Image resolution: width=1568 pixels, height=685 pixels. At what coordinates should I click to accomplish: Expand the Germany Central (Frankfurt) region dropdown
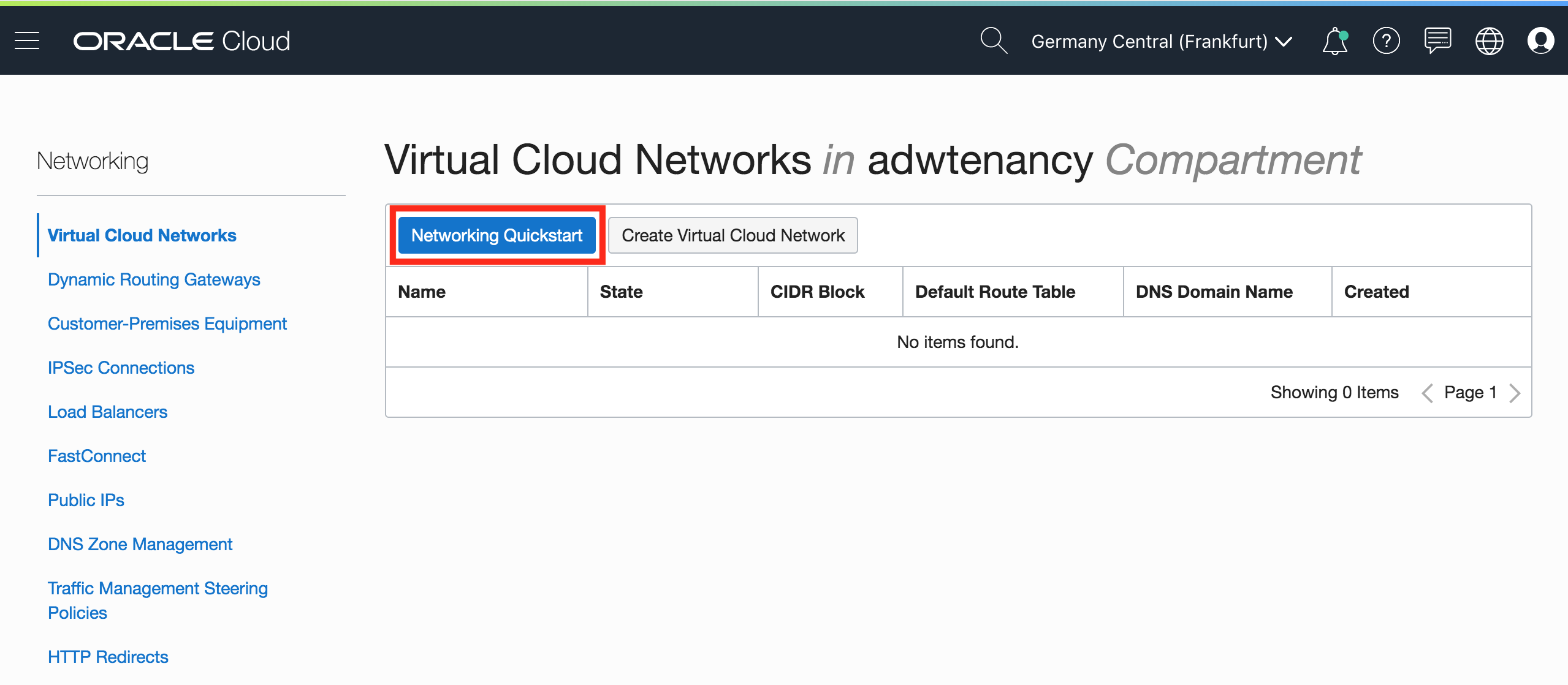point(1162,41)
